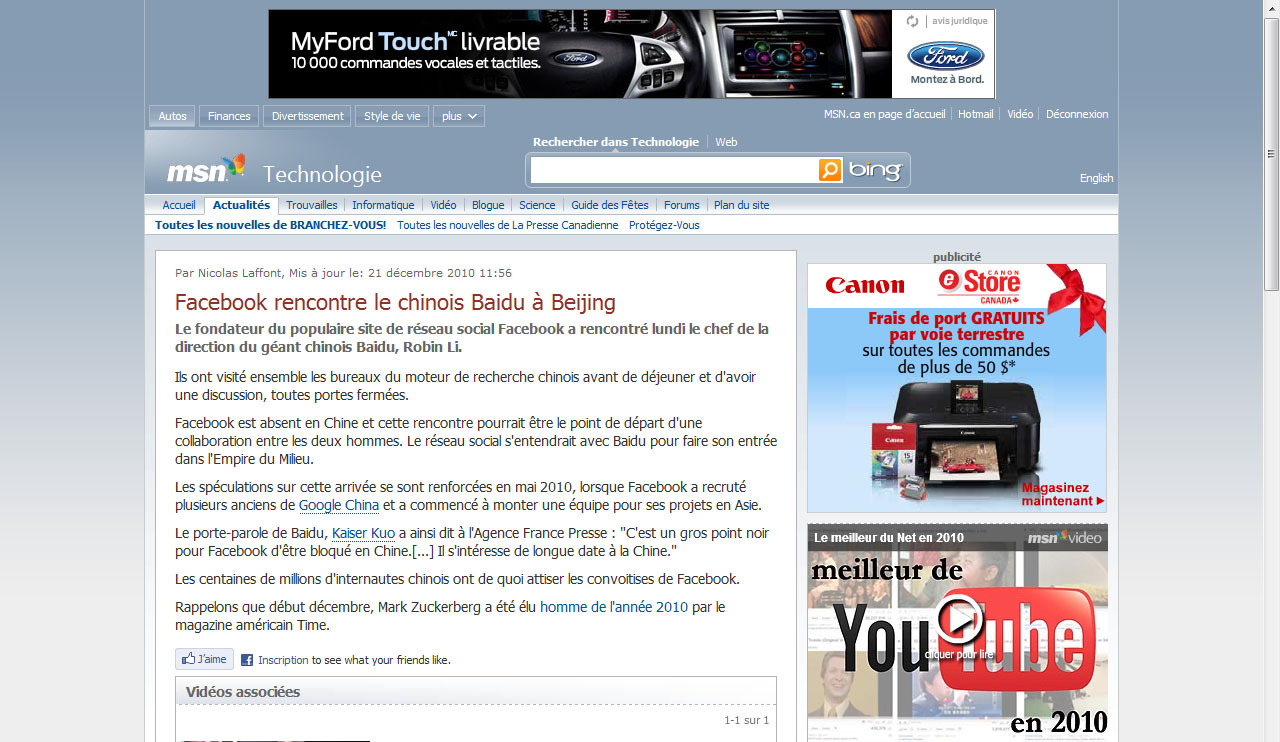Open the Autos channel tab
Viewport: 1280px width, 742px height.
pos(172,116)
